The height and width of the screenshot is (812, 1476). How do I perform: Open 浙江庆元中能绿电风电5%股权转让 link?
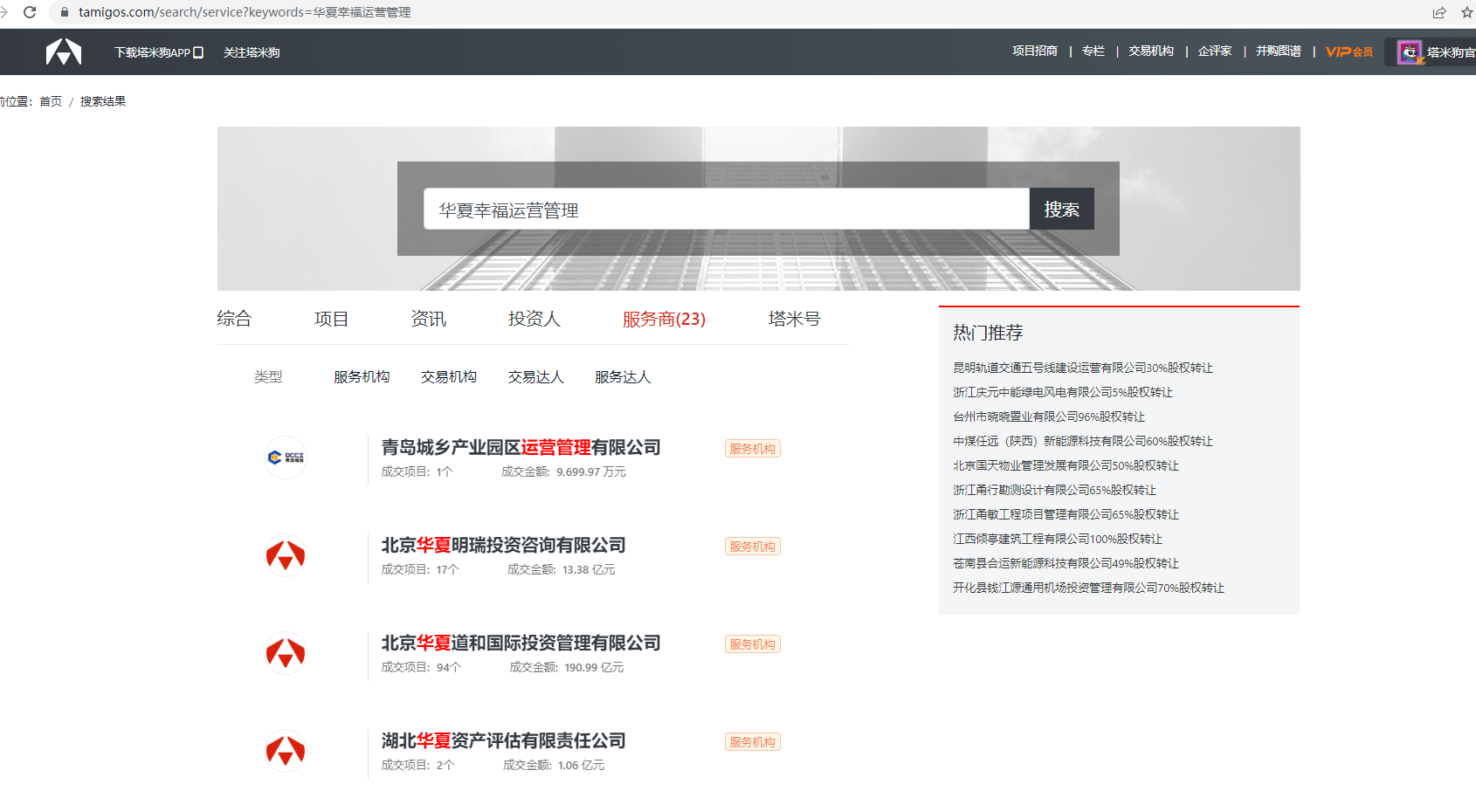coord(1063,393)
